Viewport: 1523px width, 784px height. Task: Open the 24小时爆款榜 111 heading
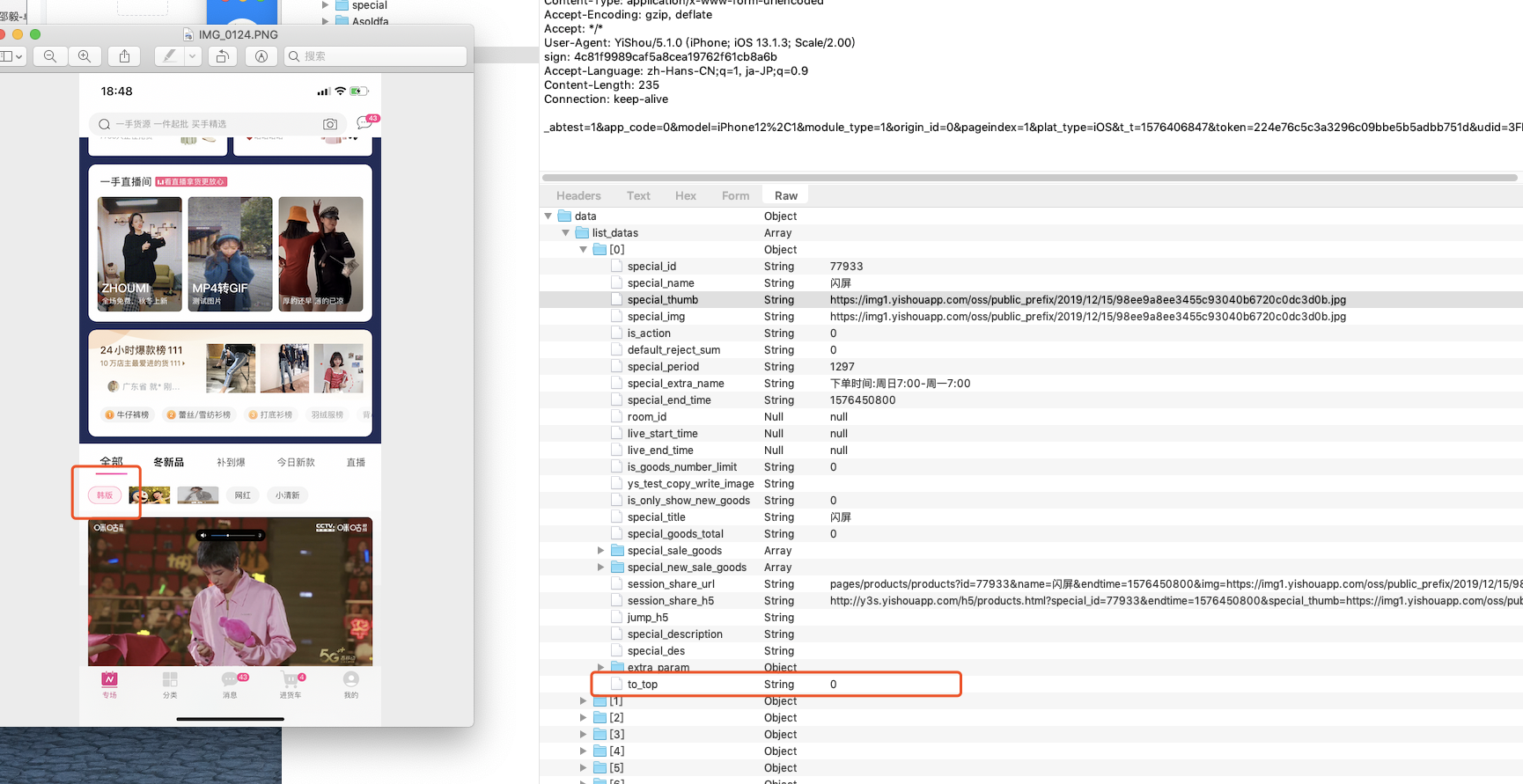pyautogui.click(x=141, y=350)
